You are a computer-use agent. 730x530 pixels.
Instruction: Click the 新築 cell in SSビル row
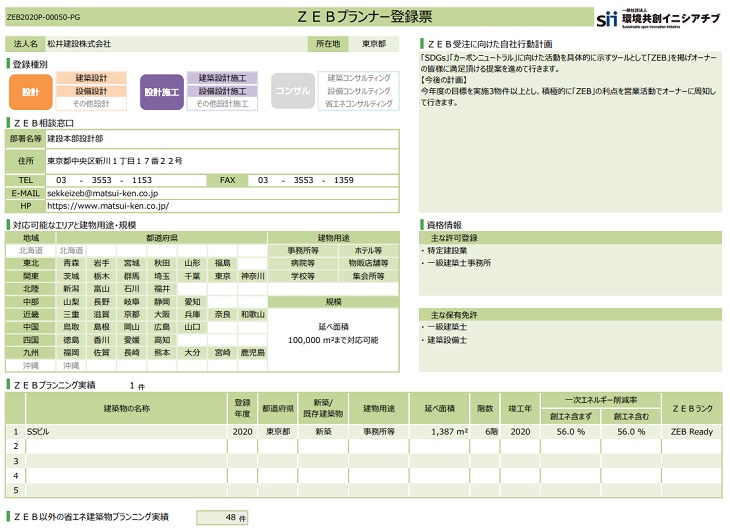tap(323, 432)
